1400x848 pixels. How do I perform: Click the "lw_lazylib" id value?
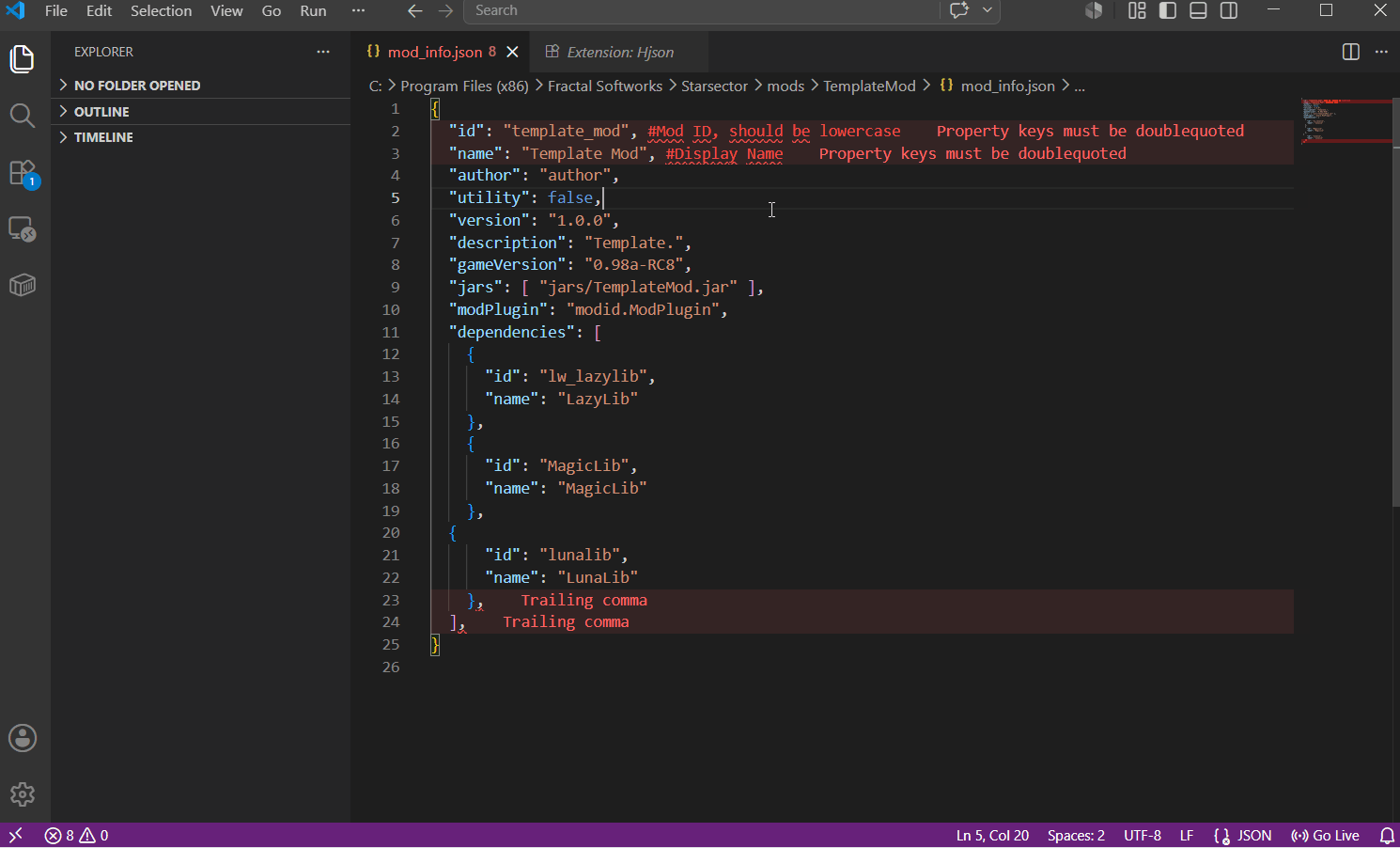(x=593, y=376)
